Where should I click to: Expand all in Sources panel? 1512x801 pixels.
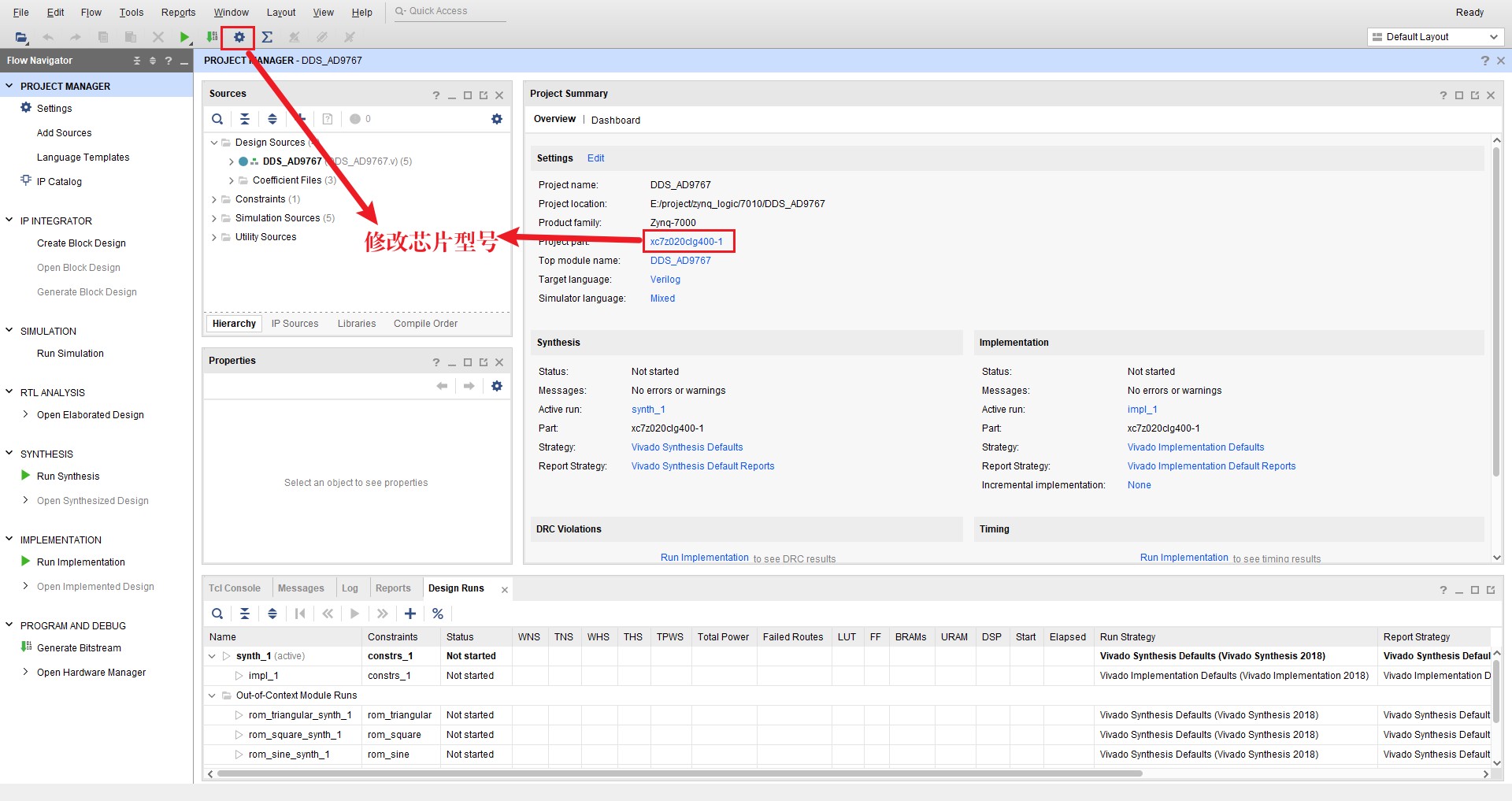coord(272,119)
